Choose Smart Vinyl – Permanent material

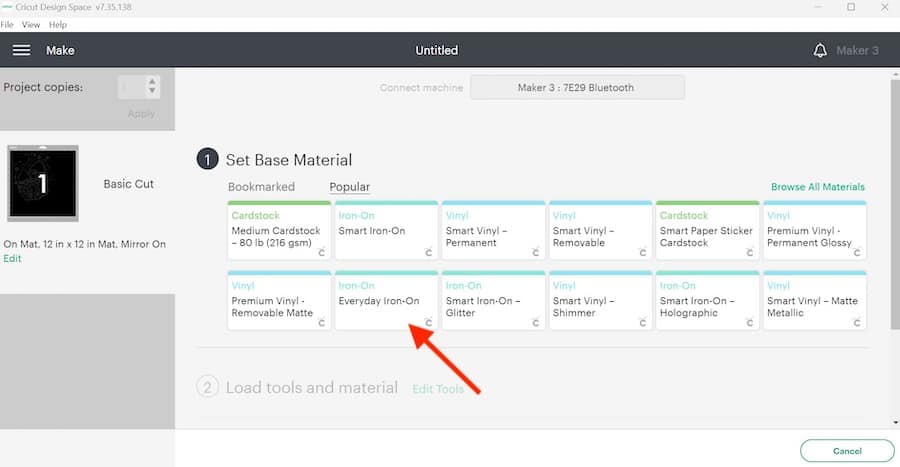(494, 231)
